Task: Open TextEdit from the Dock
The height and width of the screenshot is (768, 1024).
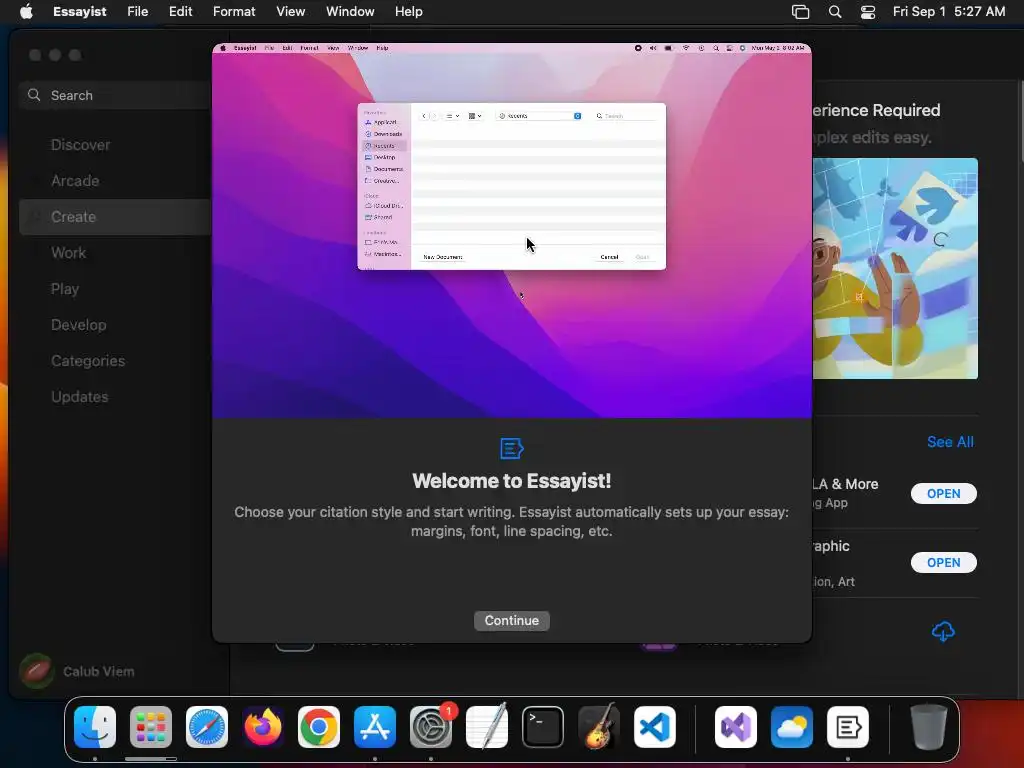Action: pos(487,727)
